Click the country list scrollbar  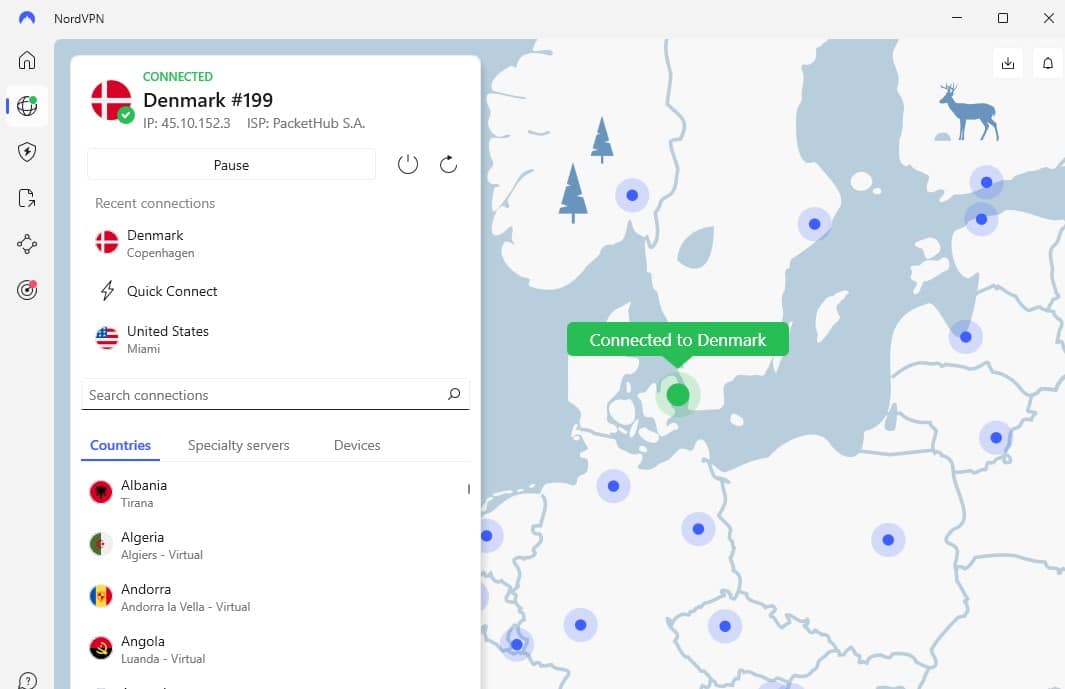point(469,489)
